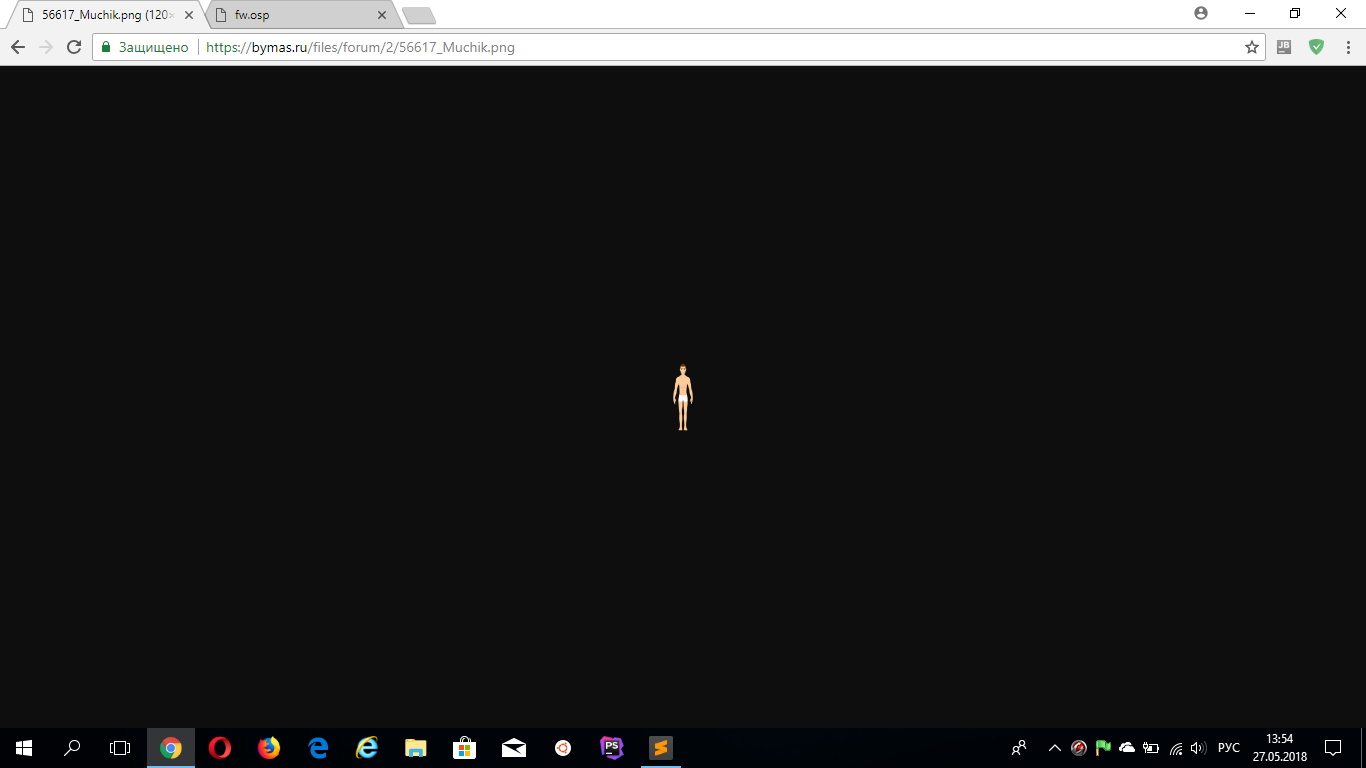1366x768 pixels.
Task: Reload the page with the refresh icon
Action: [73, 47]
